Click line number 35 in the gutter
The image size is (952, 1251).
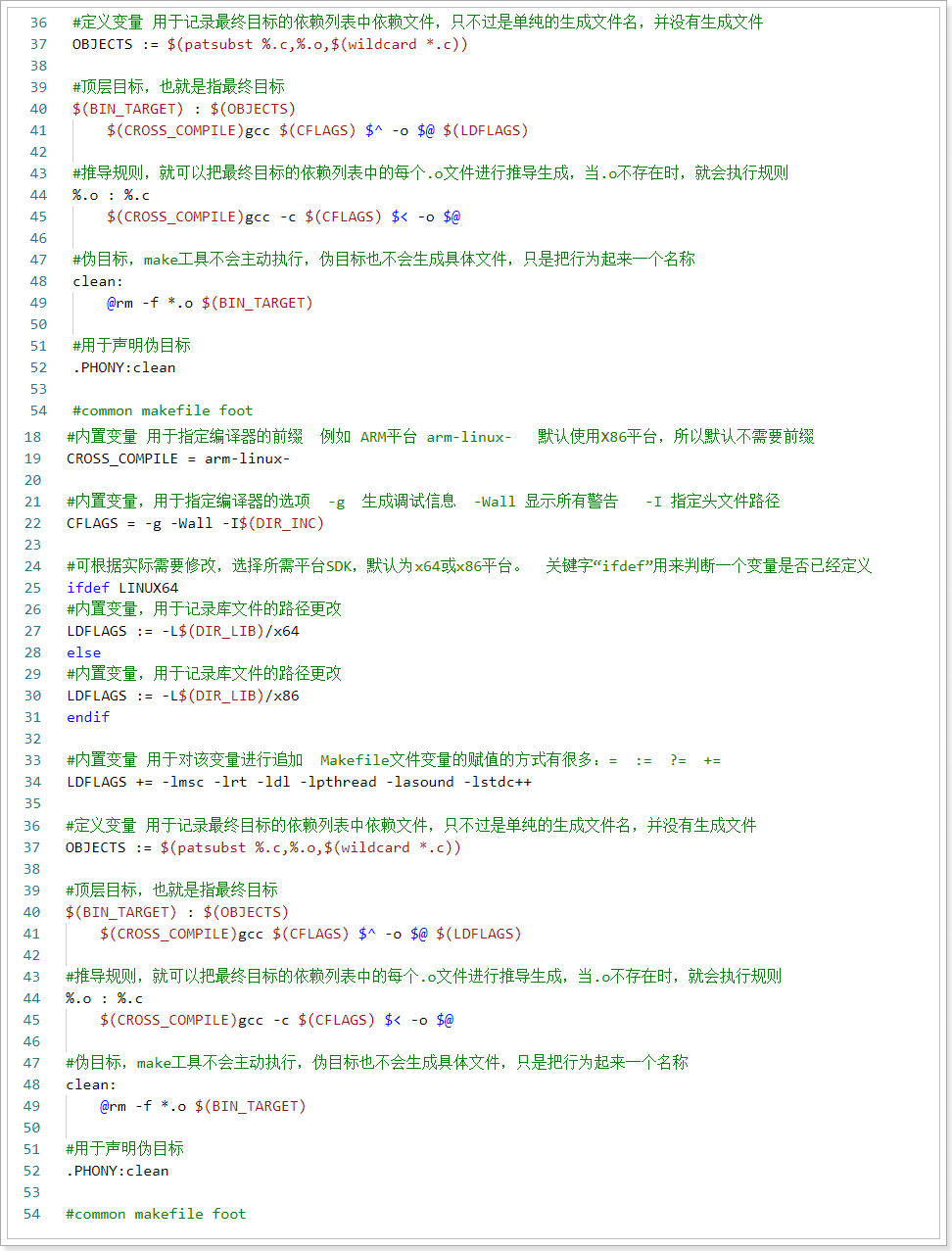click(33, 803)
